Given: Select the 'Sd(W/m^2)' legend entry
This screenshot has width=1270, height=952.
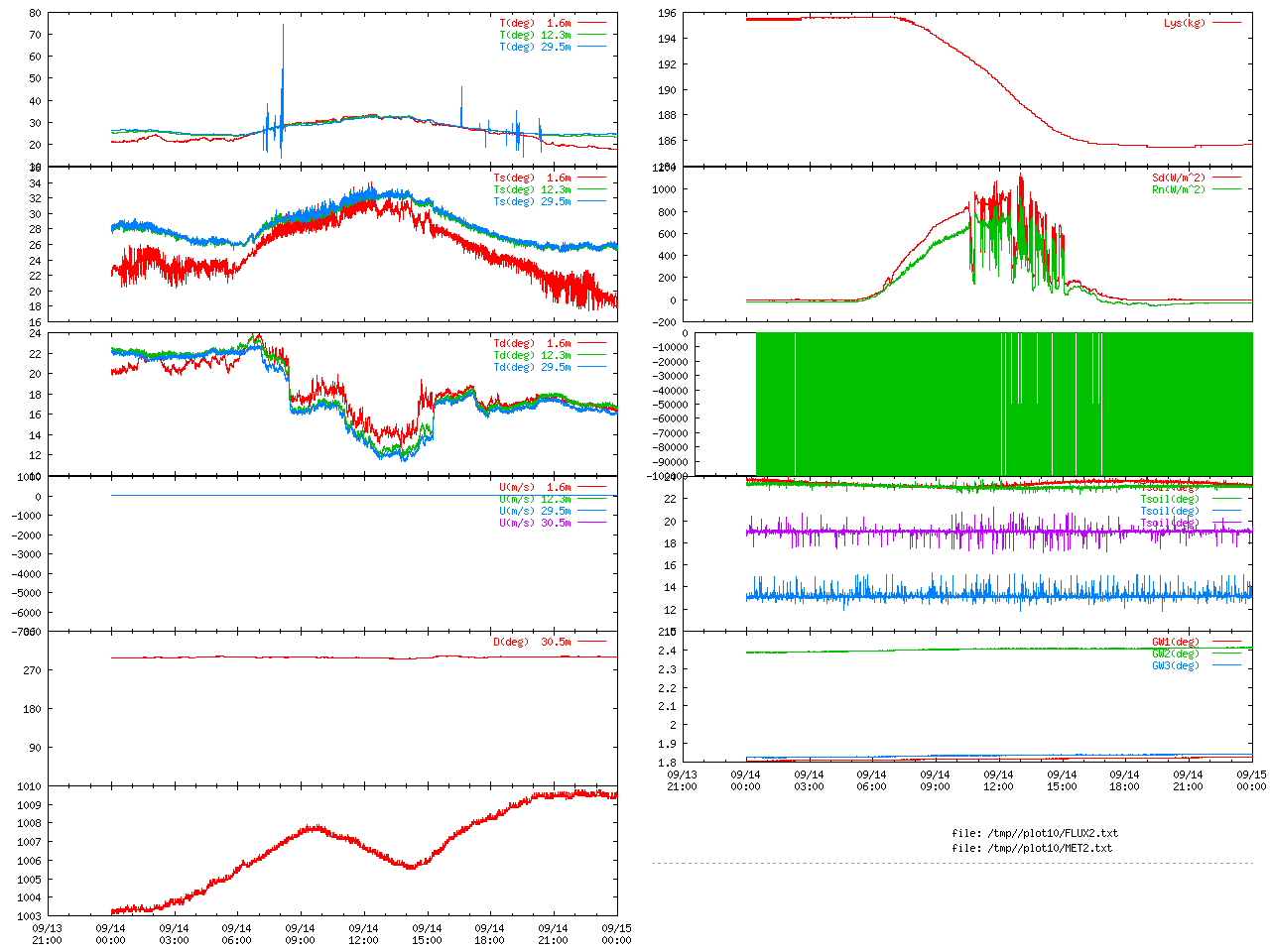Looking at the screenshot, I should coord(1179,178).
